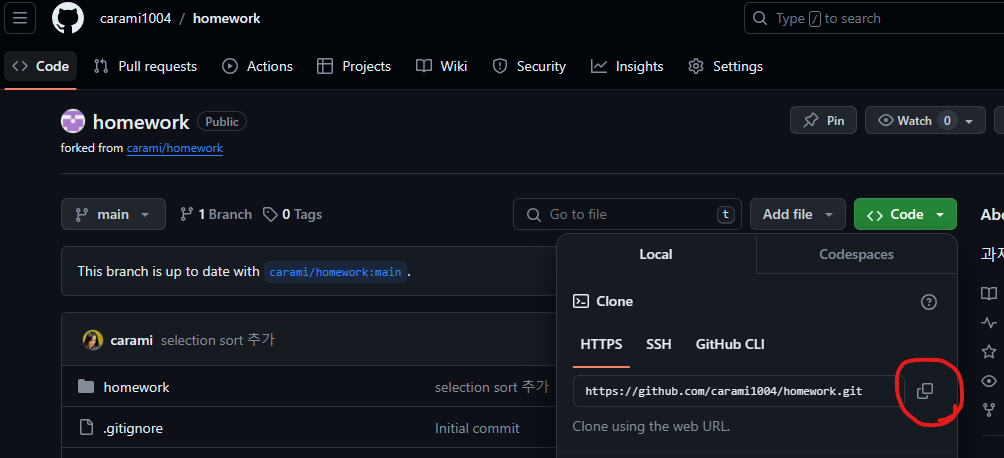Viewport: 1004px width, 458px height.
Task: Click the homework folder icon
Action: click(86, 387)
